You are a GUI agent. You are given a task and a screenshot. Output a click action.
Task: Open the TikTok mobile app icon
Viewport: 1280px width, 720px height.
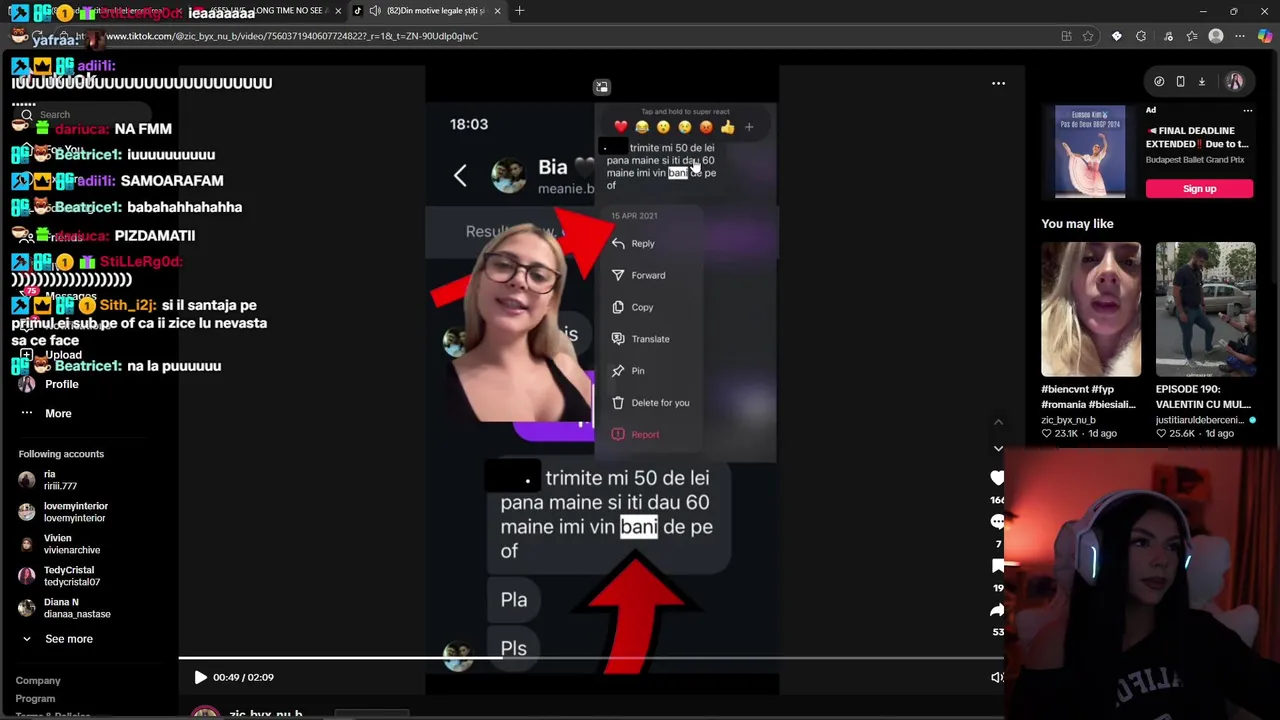1180,82
